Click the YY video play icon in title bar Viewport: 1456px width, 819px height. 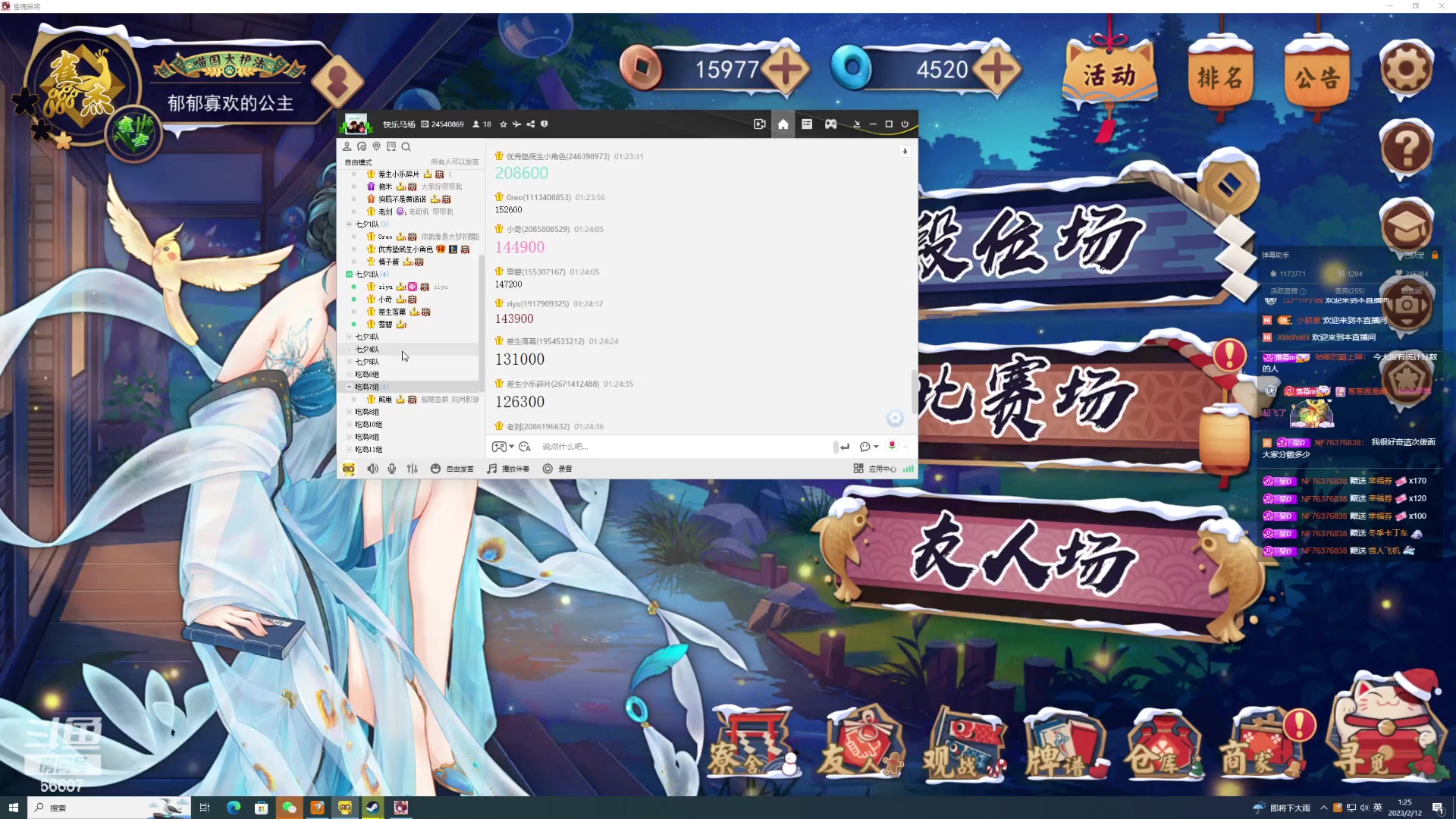759,124
